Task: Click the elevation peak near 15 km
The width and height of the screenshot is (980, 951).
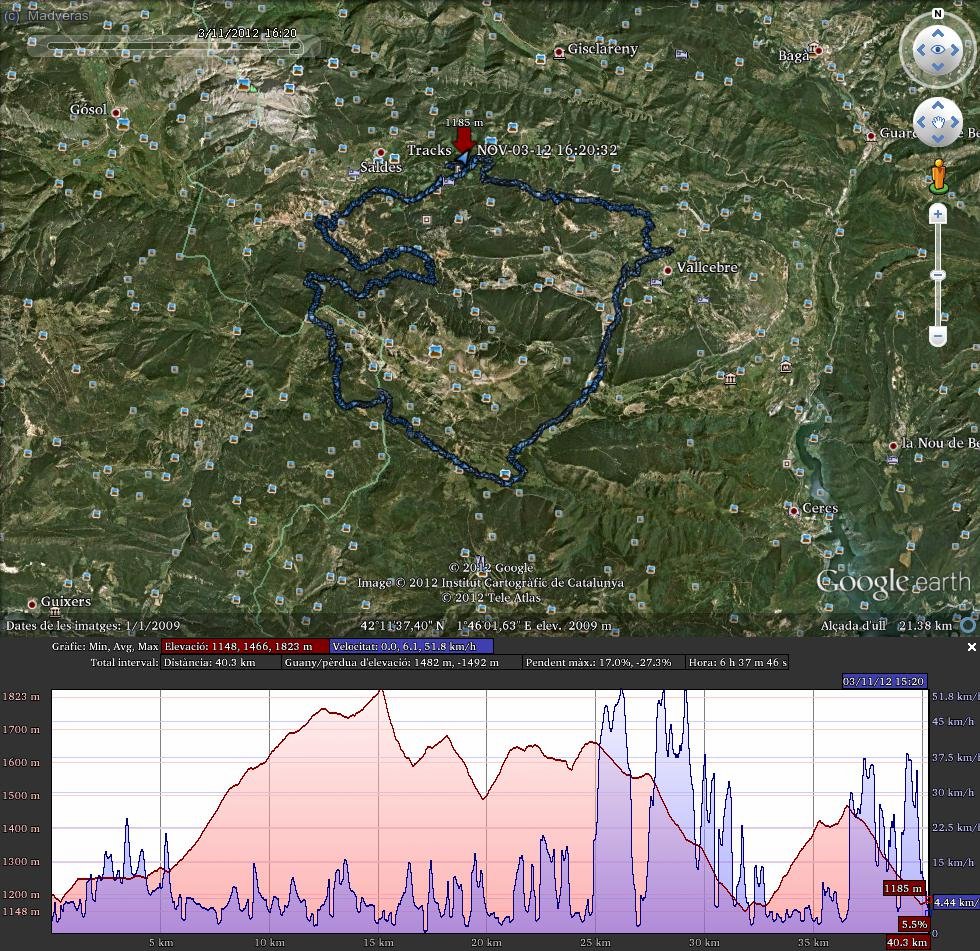Action: (x=380, y=691)
